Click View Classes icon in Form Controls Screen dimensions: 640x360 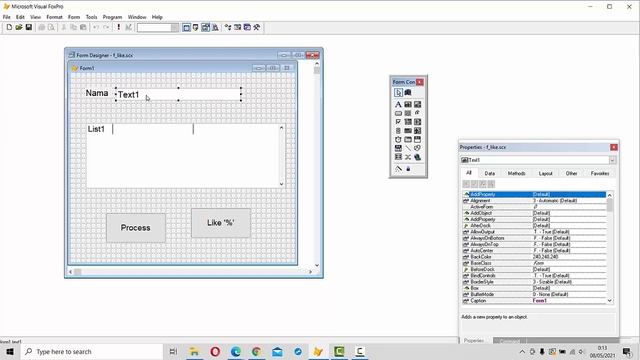tap(408, 93)
